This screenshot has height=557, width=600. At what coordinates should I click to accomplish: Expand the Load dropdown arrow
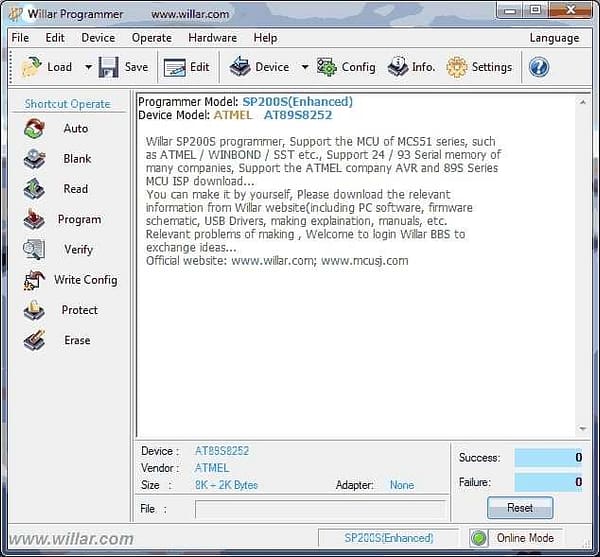pos(88,68)
